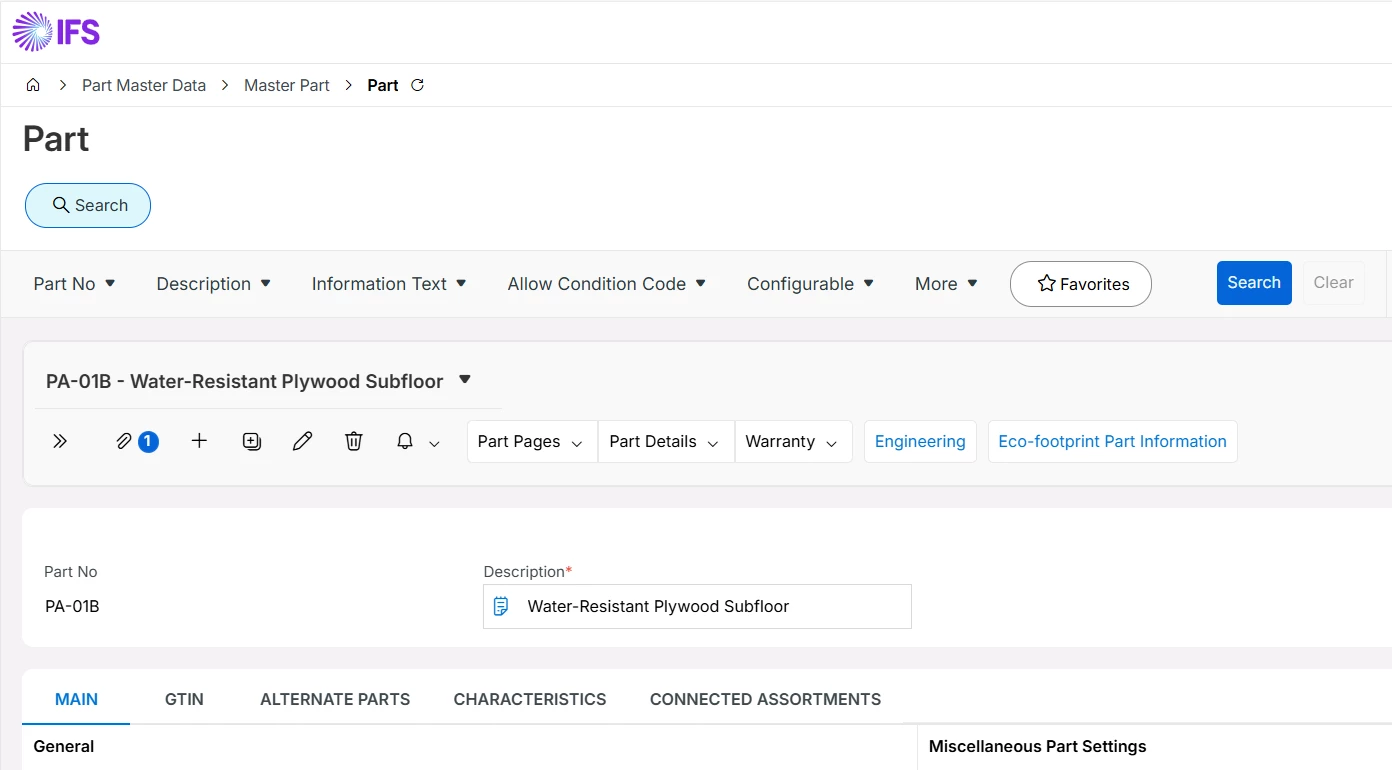Expand record panel with double chevron icon

click(x=60, y=441)
